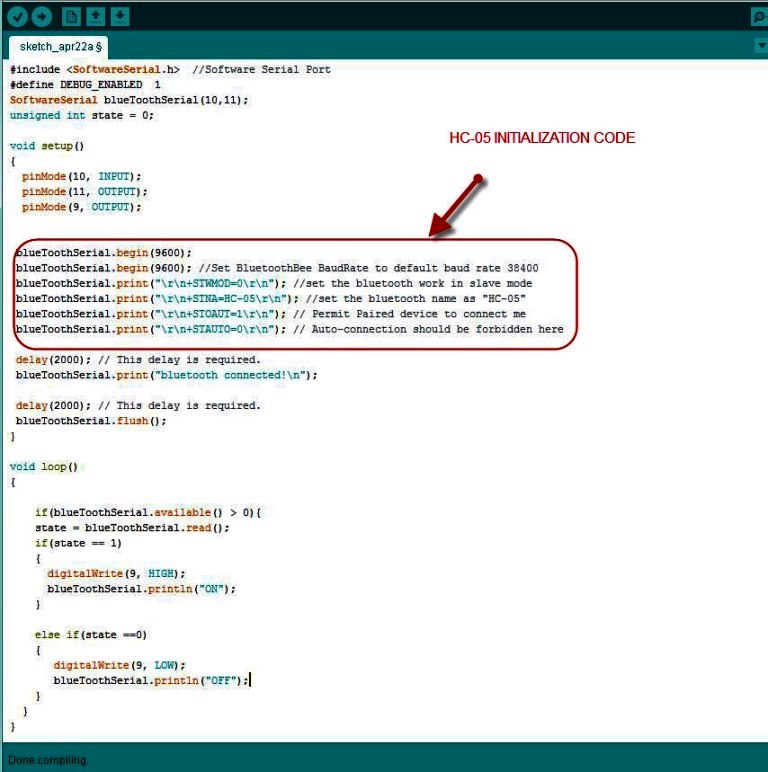The height and width of the screenshot is (772, 768).
Task: Open the Serial Monitor
Action: (x=759, y=17)
